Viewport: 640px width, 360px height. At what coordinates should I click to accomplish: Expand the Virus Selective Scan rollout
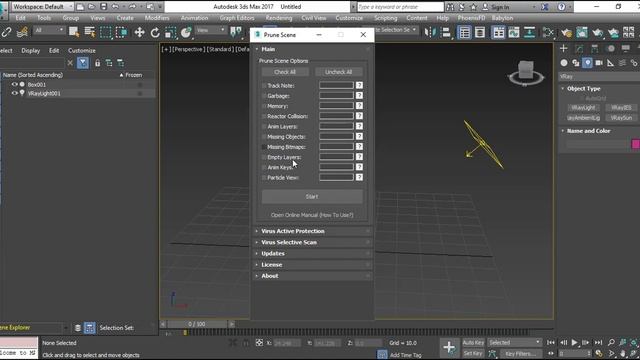pos(312,242)
